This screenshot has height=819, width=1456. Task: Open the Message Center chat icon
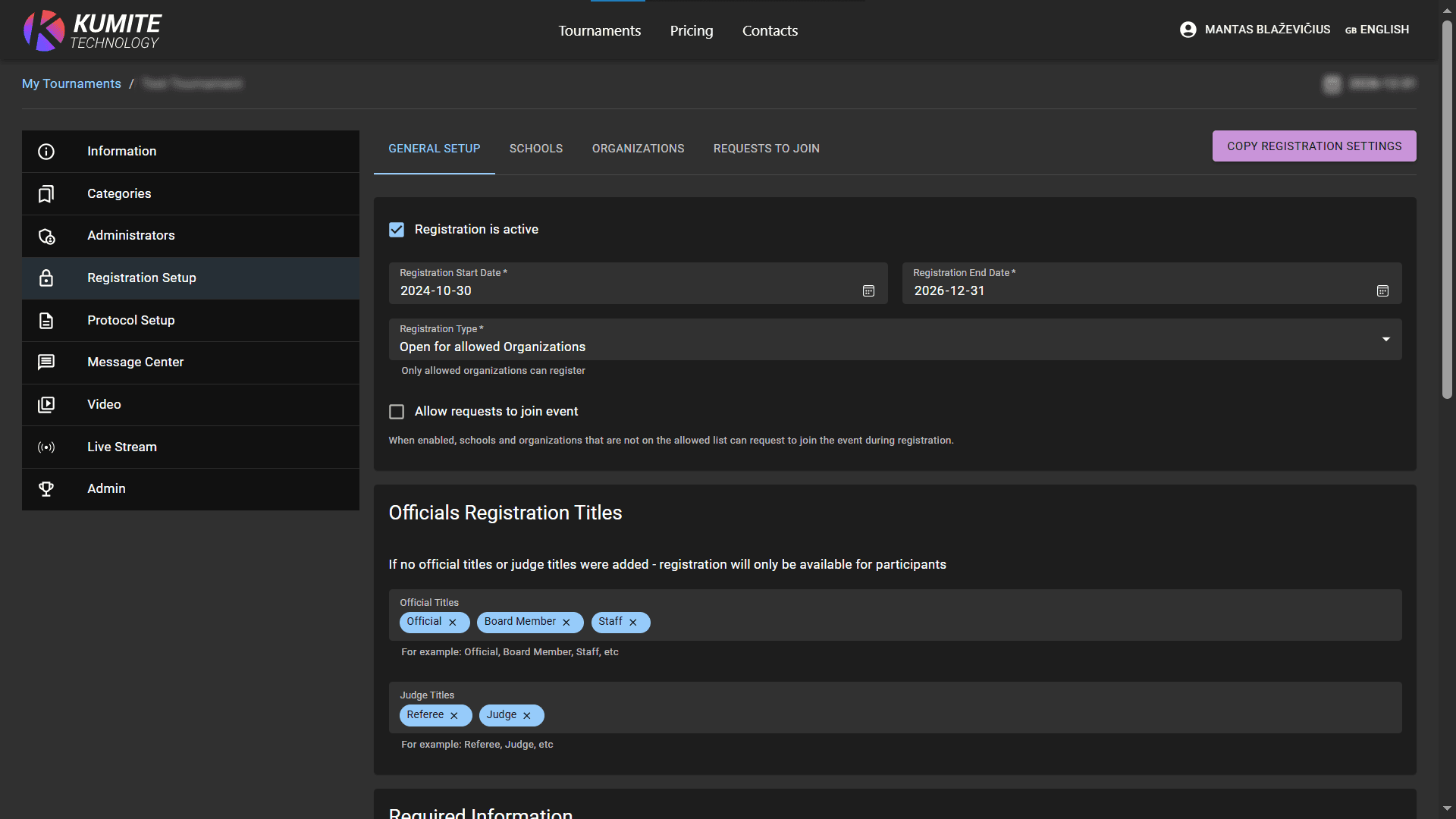pos(46,362)
